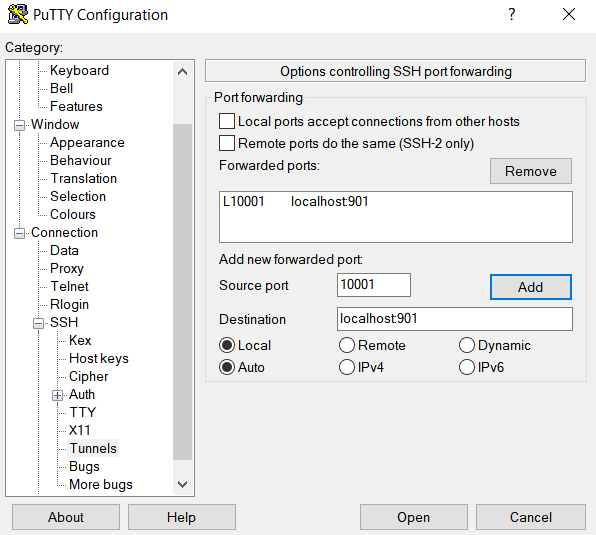This screenshot has height=535, width=596.
Task: Collapse the Window tree node
Action: click(x=19, y=125)
